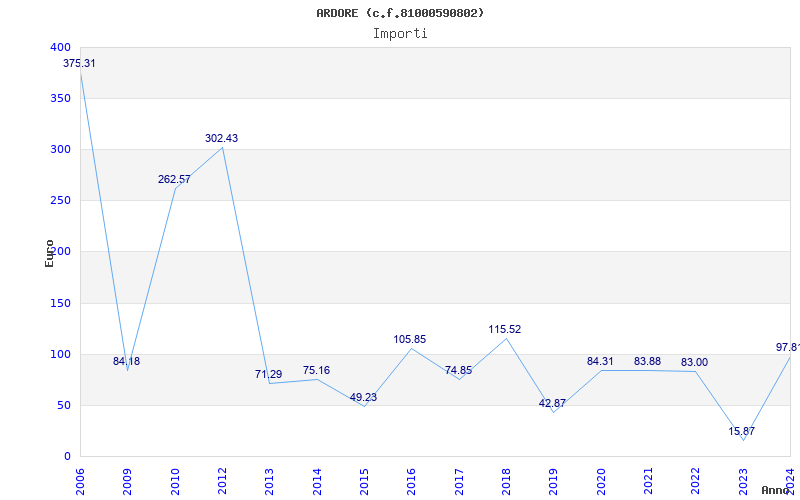Select the 2016 x-axis year label
Image resolution: width=800 pixels, height=500 pixels.
tap(412, 482)
